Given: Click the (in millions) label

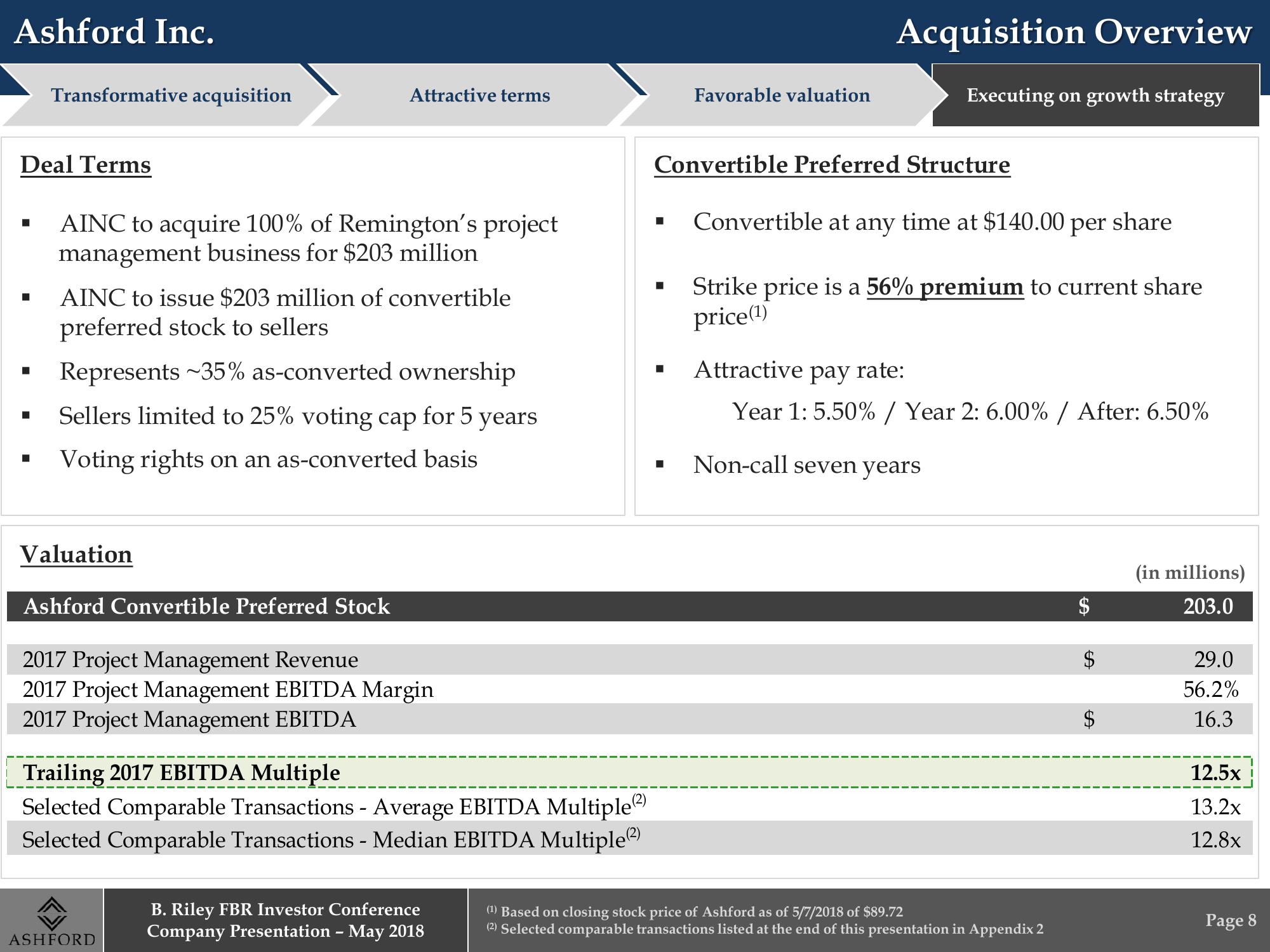Looking at the screenshot, I should click(x=1190, y=572).
